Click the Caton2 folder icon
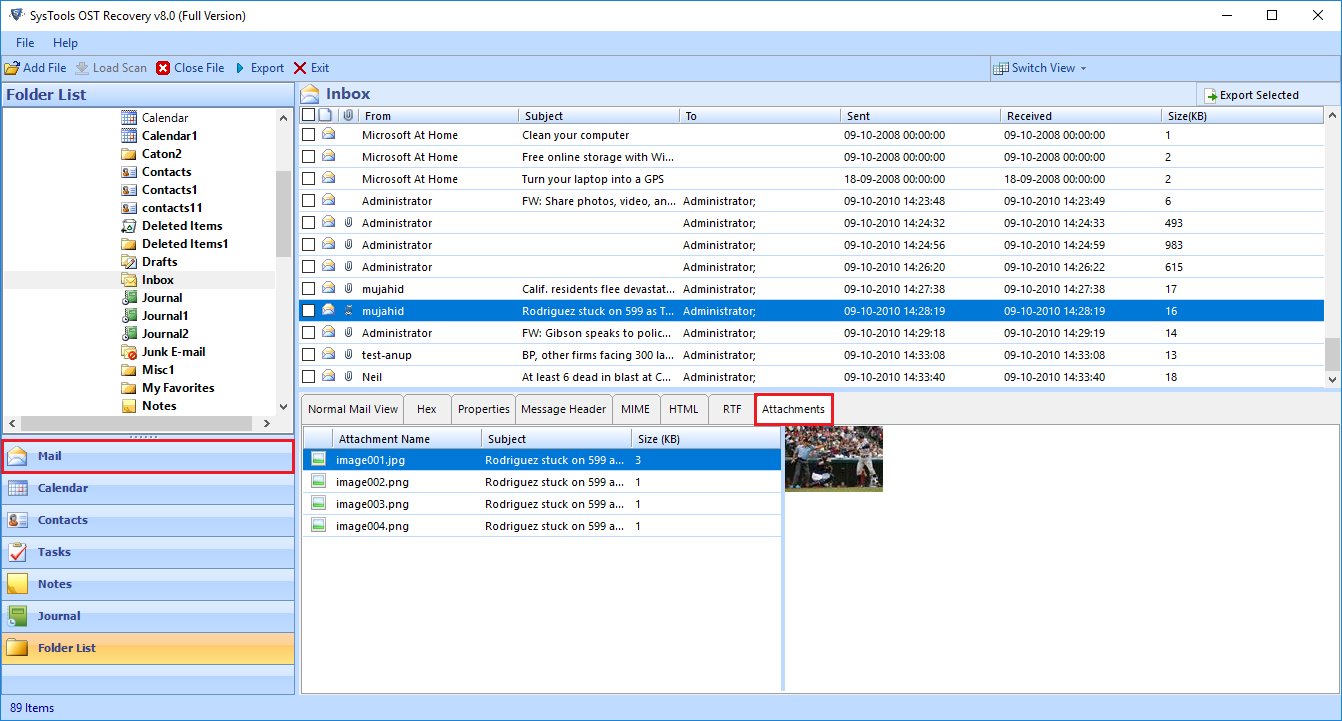1342x721 pixels. click(128, 154)
